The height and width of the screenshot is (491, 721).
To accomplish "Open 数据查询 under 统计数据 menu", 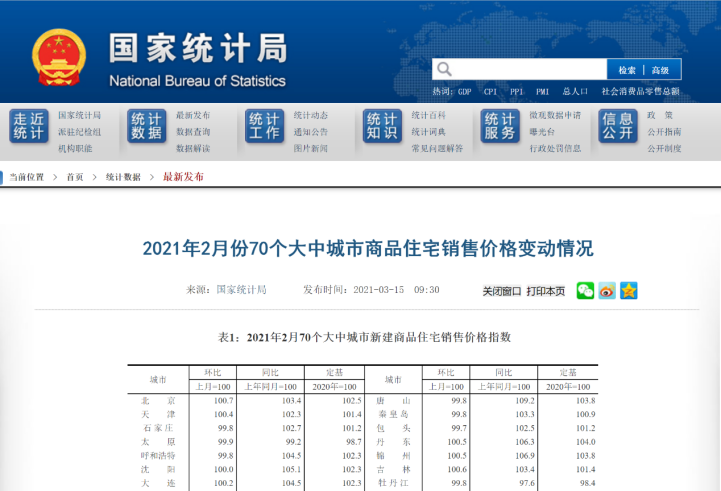I will 193,131.
